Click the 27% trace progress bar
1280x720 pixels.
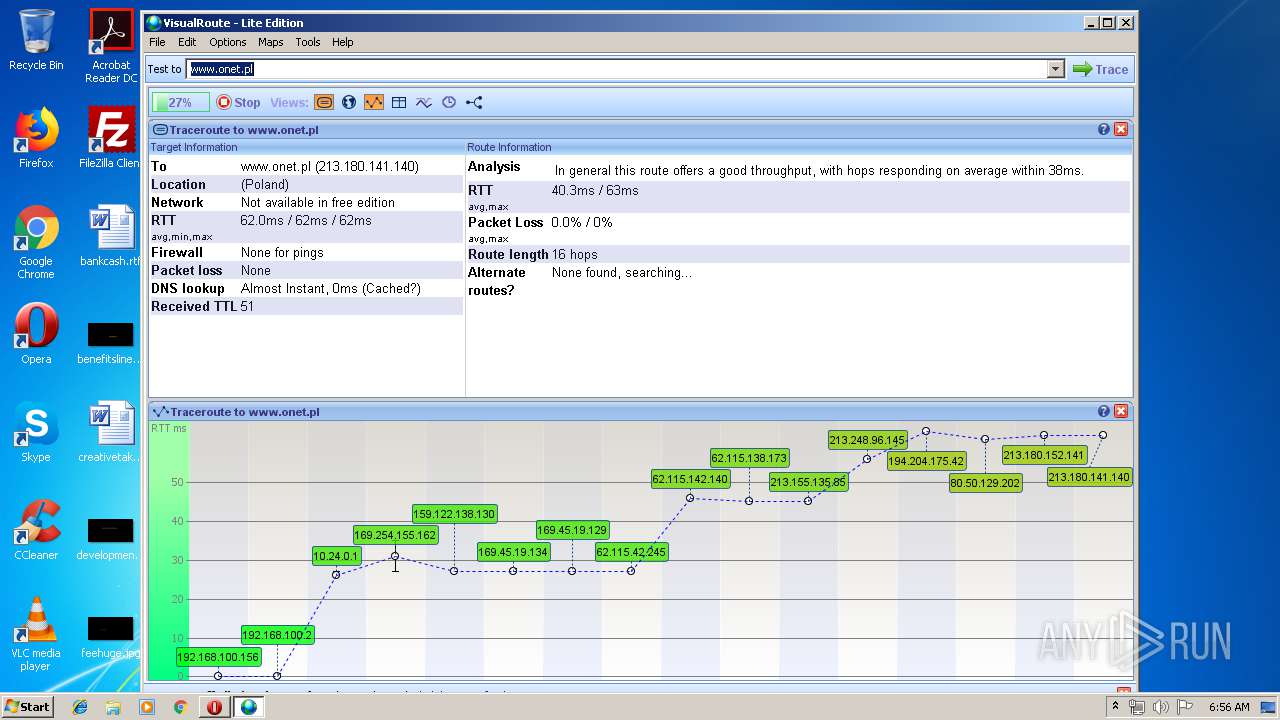pos(180,102)
